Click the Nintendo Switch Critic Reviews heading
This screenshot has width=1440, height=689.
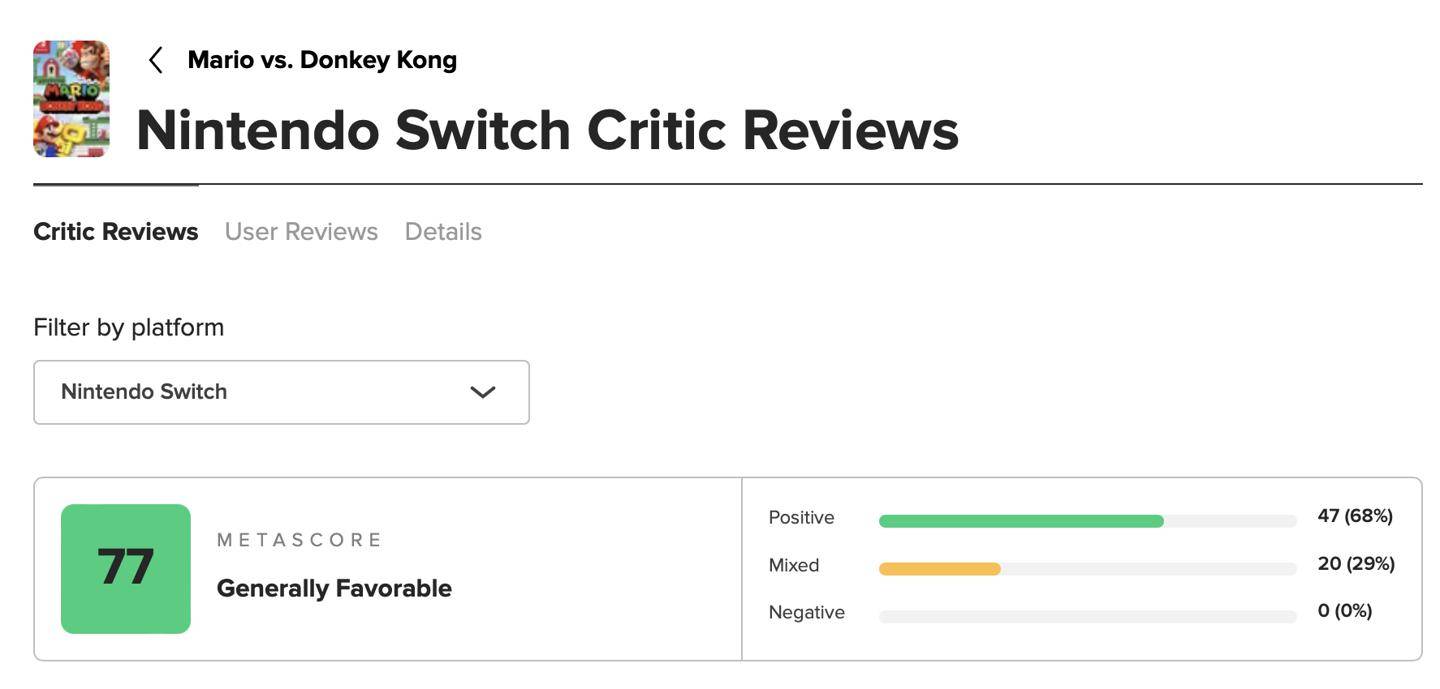click(x=547, y=131)
